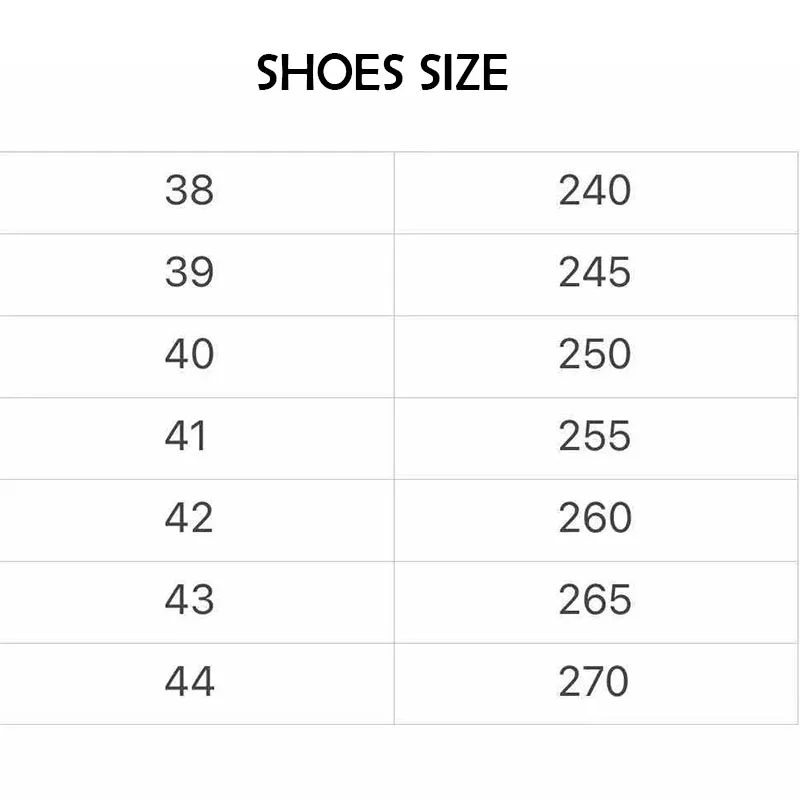Choose the size 40 cell
Screen dimensions: 800x800
click(x=189, y=354)
